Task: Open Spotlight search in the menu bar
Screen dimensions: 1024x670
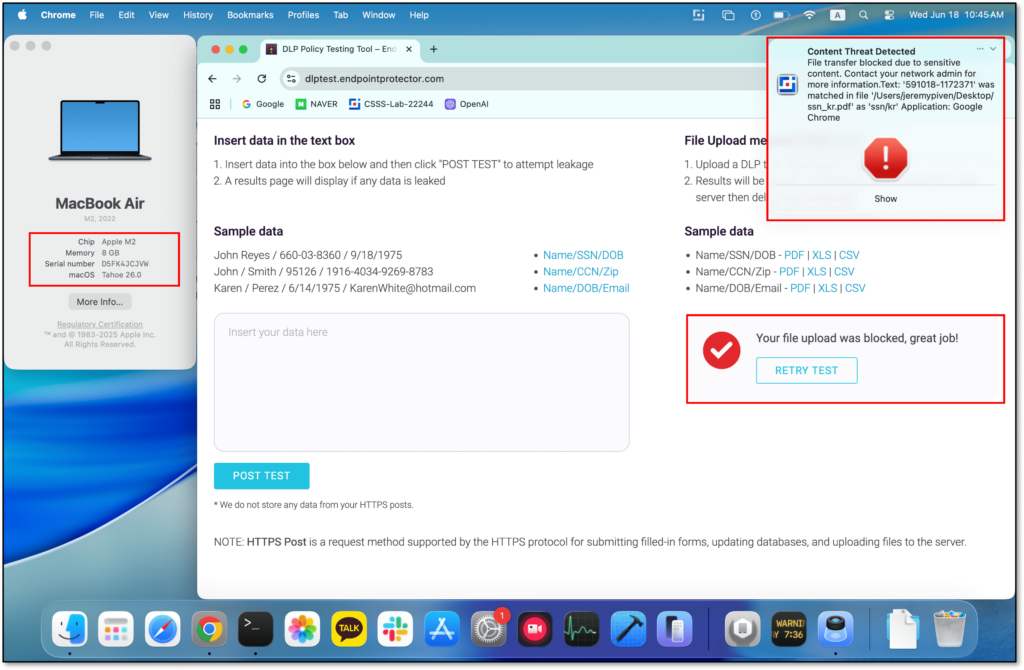Action: [x=863, y=15]
